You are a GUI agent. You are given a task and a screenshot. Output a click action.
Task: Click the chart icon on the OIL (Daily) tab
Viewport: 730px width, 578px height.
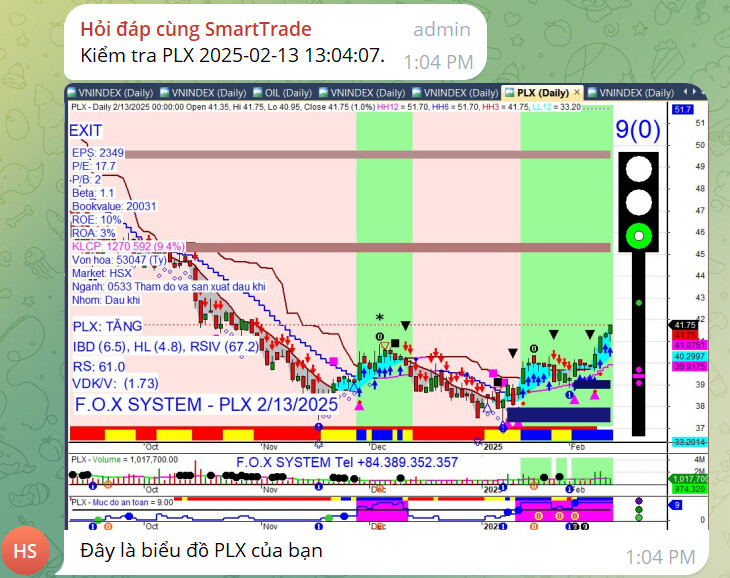pos(257,93)
